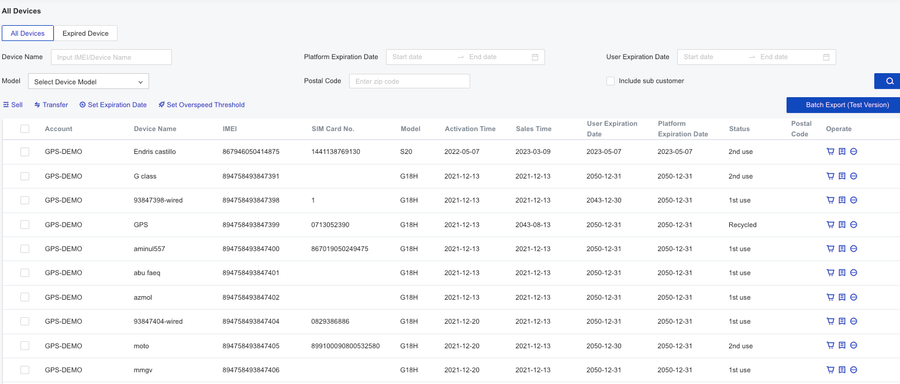The height and width of the screenshot is (384, 900).
Task: Open Platform Expiration Date calendar icon
Action: tap(535, 57)
